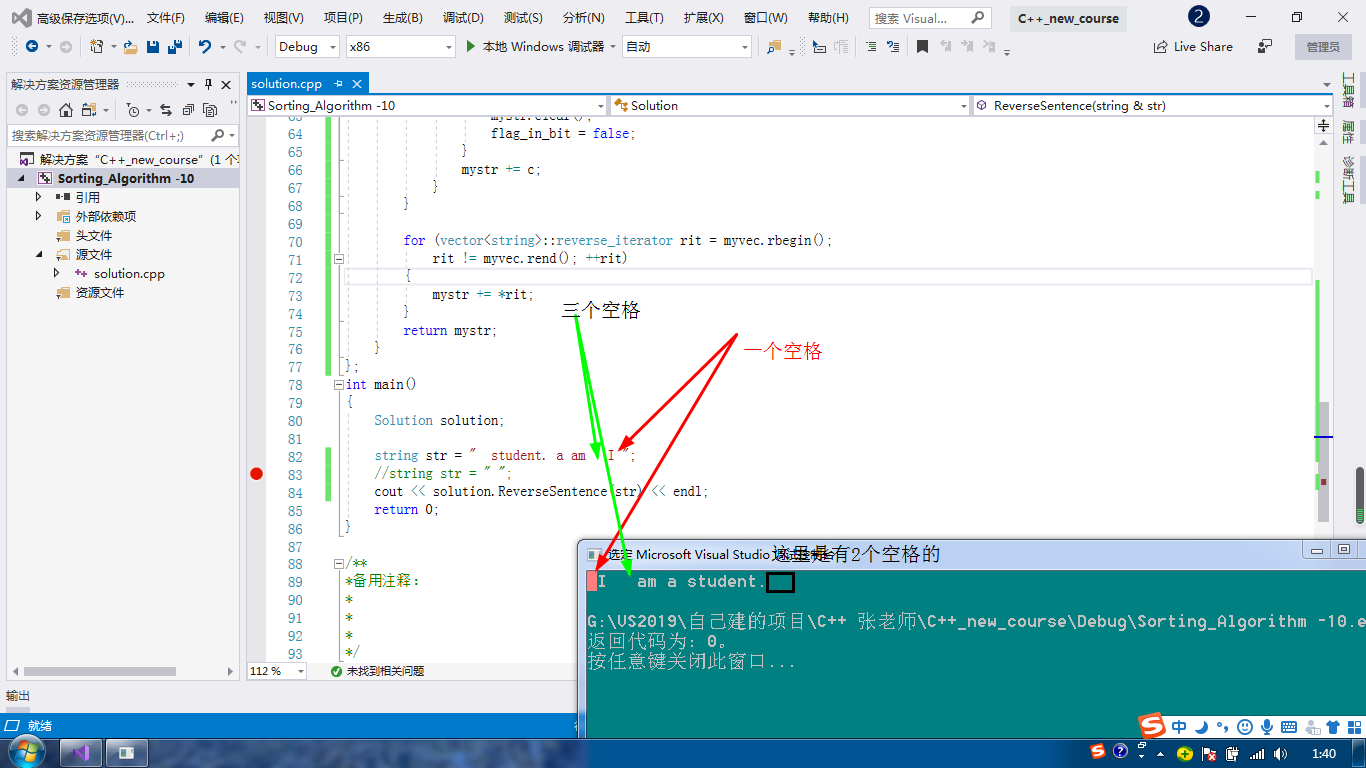Viewport: 1366px width, 768px height.
Task: Open the 生成(B) menu
Action: pyautogui.click(x=402, y=18)
